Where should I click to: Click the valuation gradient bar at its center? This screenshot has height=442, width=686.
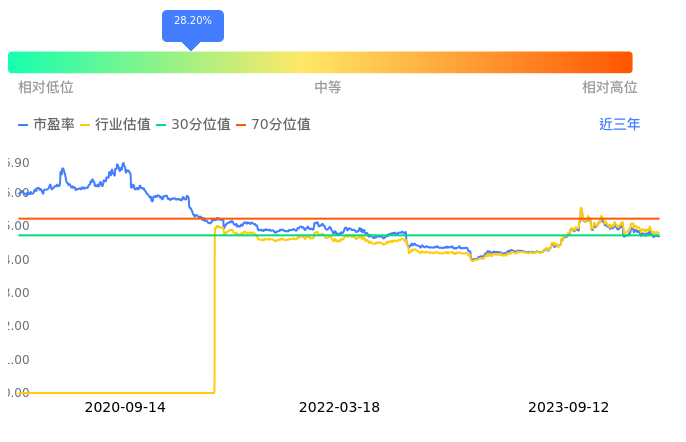[320, 62]
